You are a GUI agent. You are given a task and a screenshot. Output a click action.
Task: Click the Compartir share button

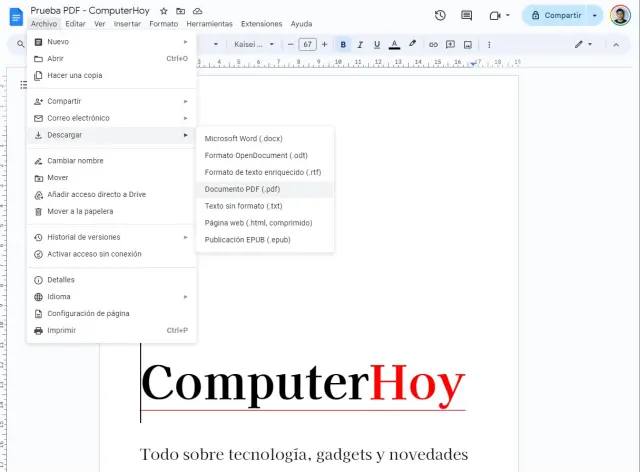pos(555,15)
